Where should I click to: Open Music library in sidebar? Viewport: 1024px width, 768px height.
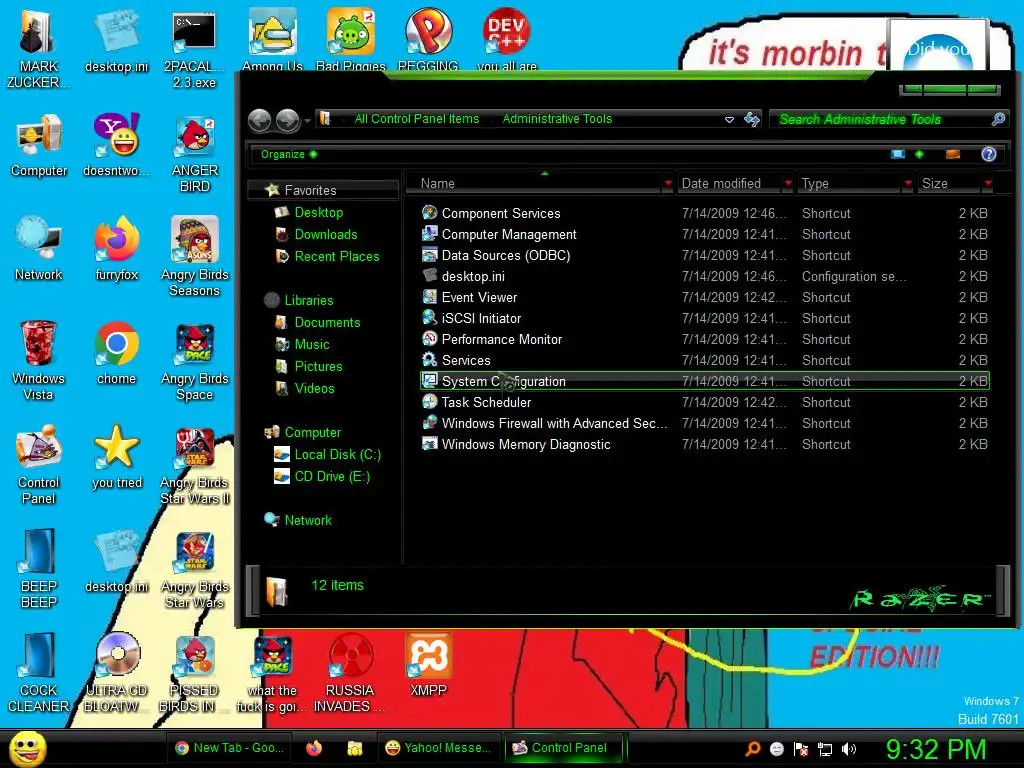tap(312, 344)
